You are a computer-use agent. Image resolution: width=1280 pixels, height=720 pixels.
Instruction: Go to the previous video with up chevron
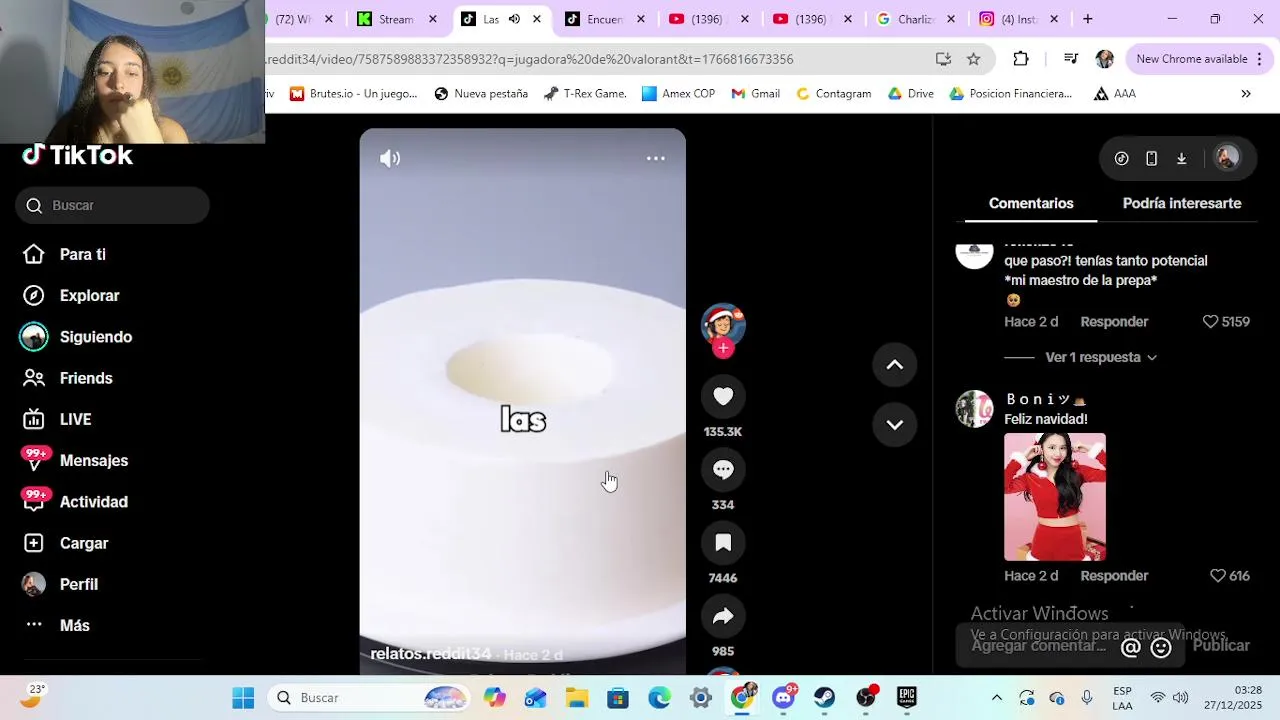(895, 365)
